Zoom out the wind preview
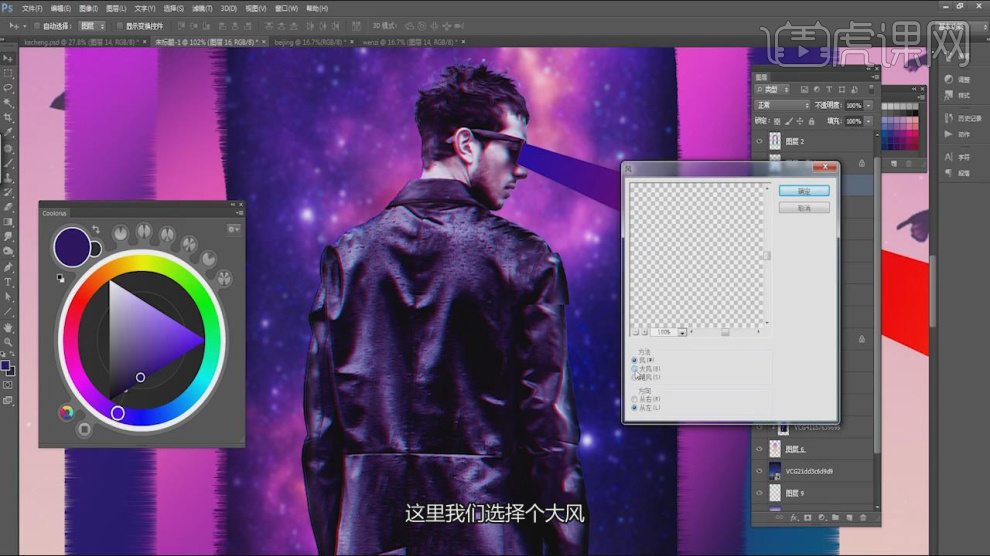Viewport: 990px width, 556px height. 636,332
